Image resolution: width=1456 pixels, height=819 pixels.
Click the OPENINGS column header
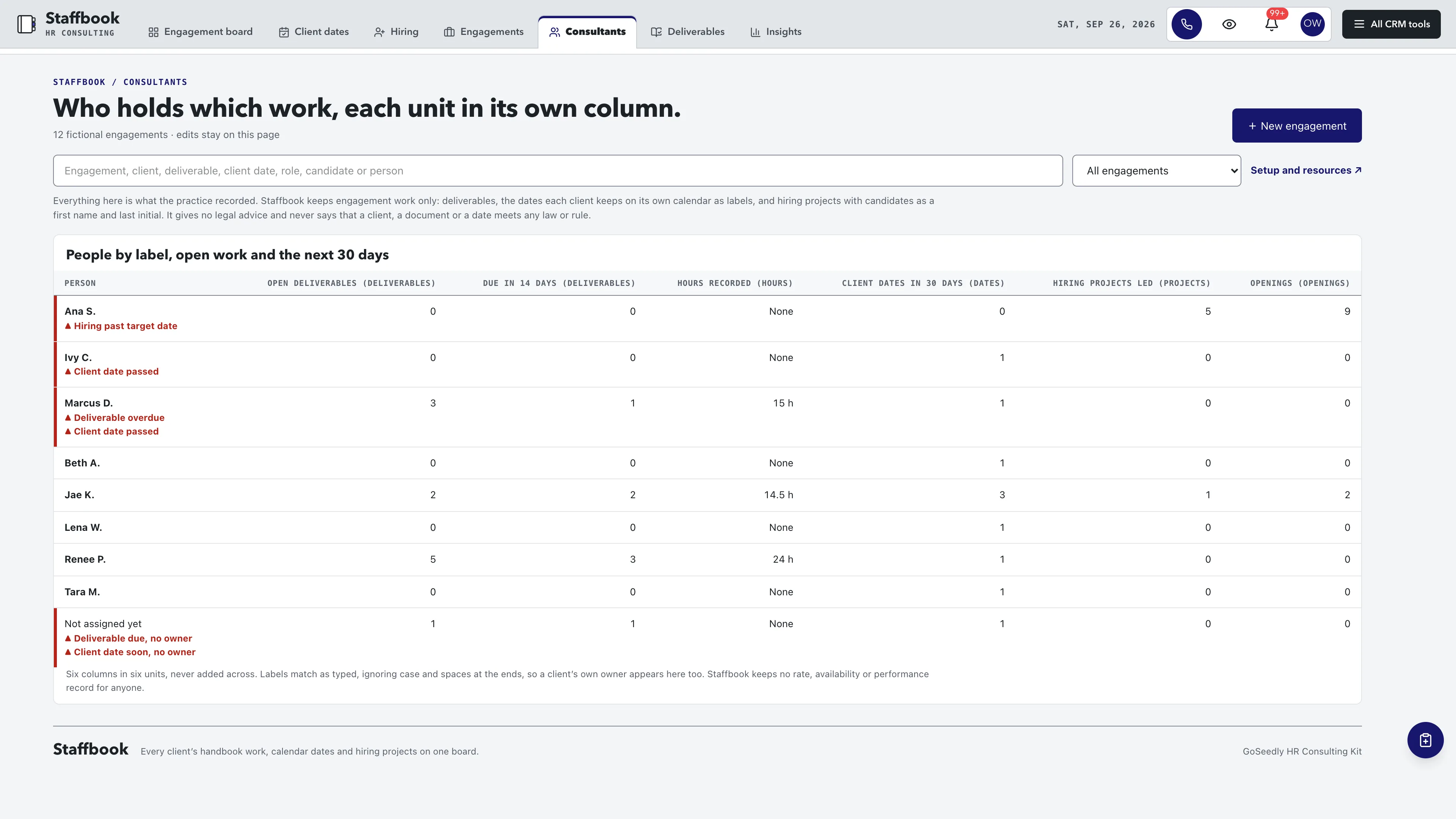pyautogui.click(x=1300, y=283)
